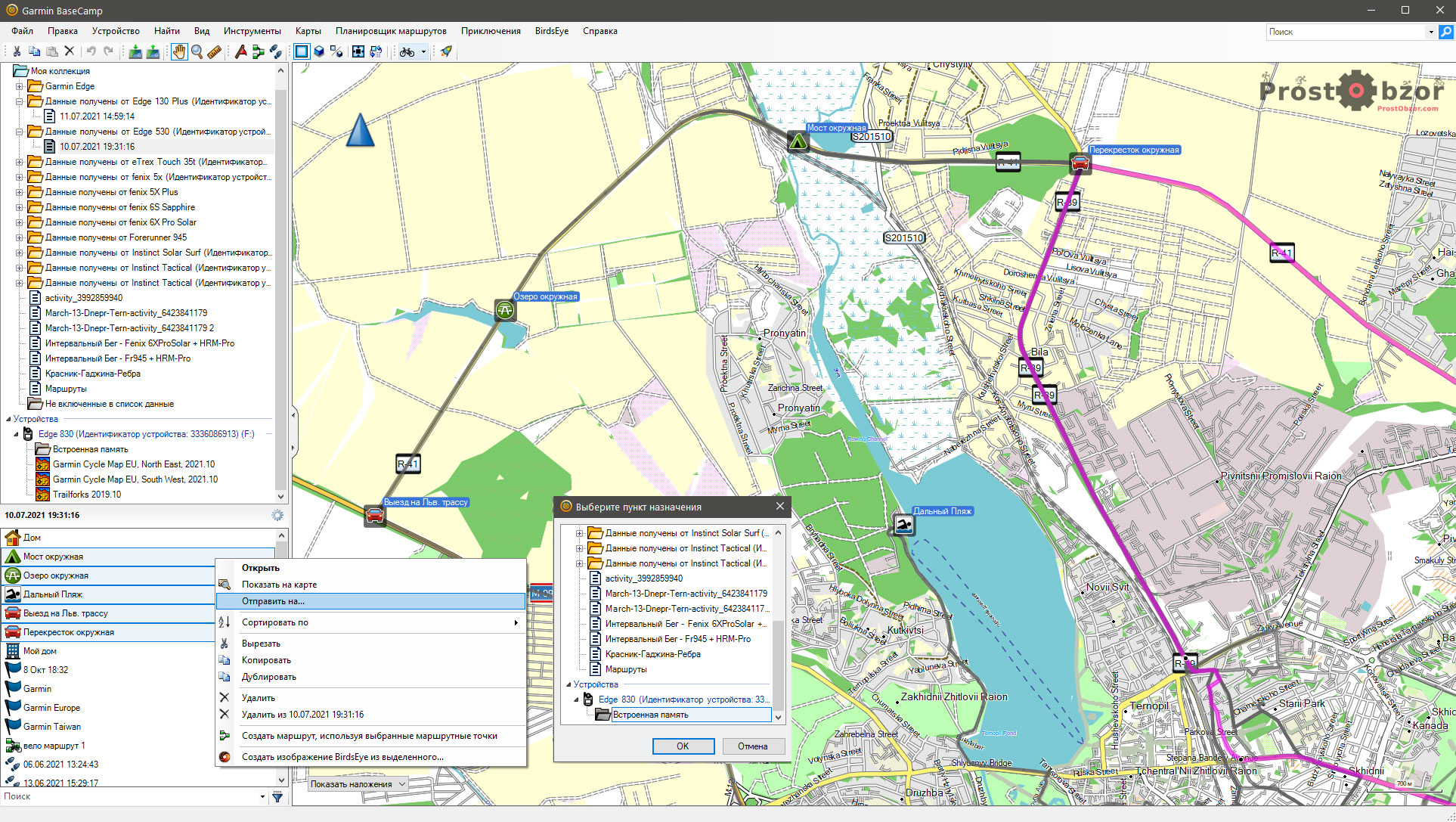Screen dimensions: 1456x822
Task: Switch map to 3D view
Action: coord(319,51)
